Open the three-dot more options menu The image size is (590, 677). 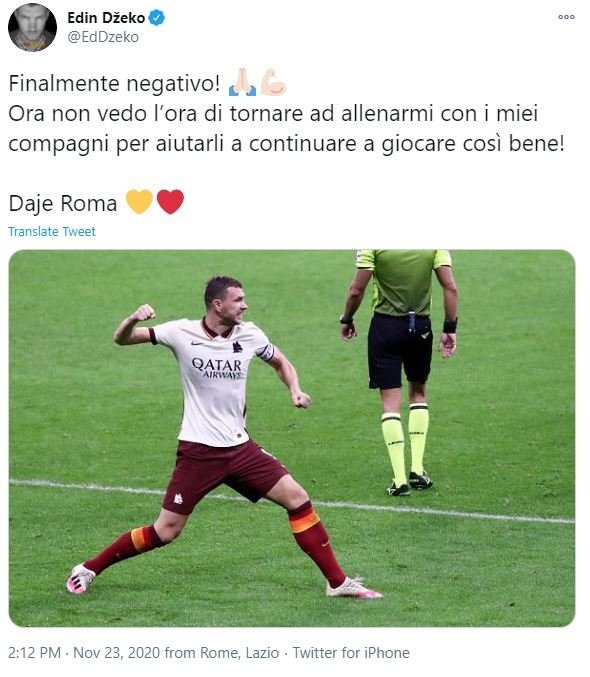pyautogui.click(x=566, y=17)
